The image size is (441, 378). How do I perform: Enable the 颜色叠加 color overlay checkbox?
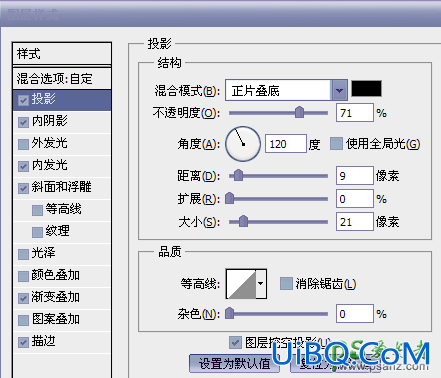point(23,276)
